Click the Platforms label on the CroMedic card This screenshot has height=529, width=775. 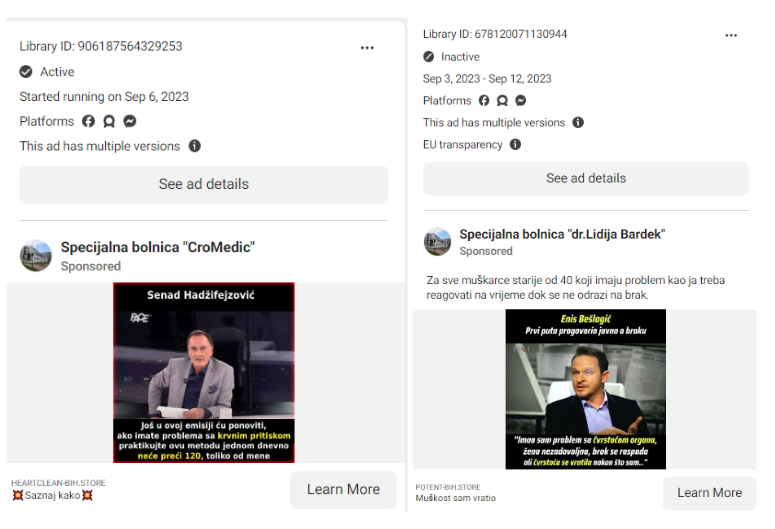[46, 122]
